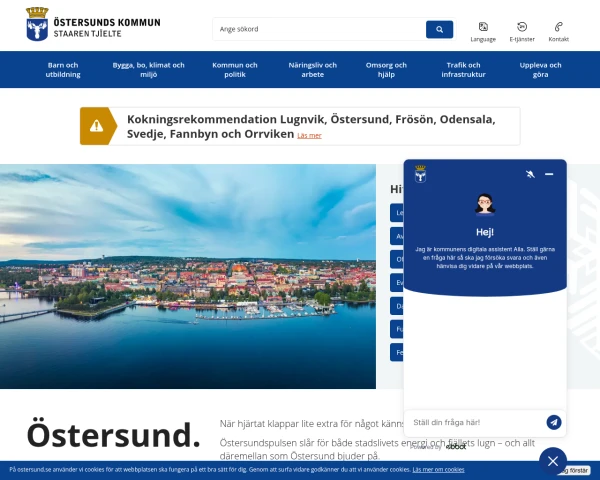Open Bygga, bo, klimat och miljö menu
This screenshot has width=600, height=480.
click(x=148, y=70)
